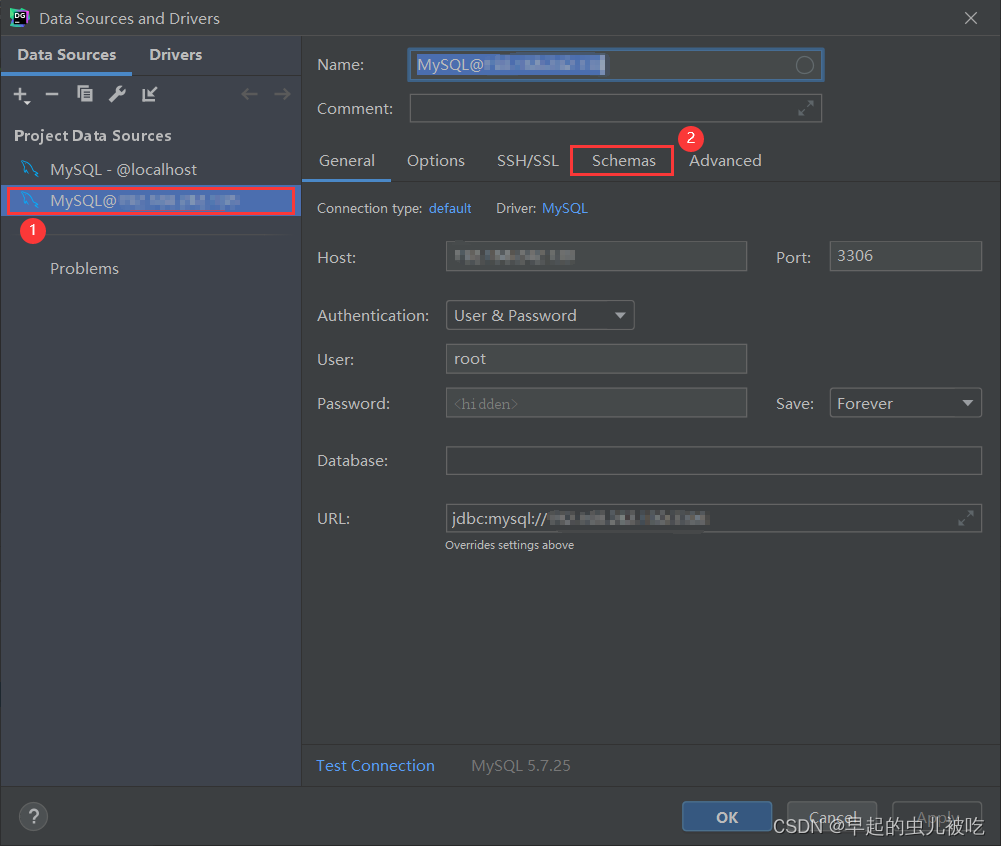Click the Project Data Sources header
The height and width of the screenshot is (846, 1001).
(x=93, y=136)
